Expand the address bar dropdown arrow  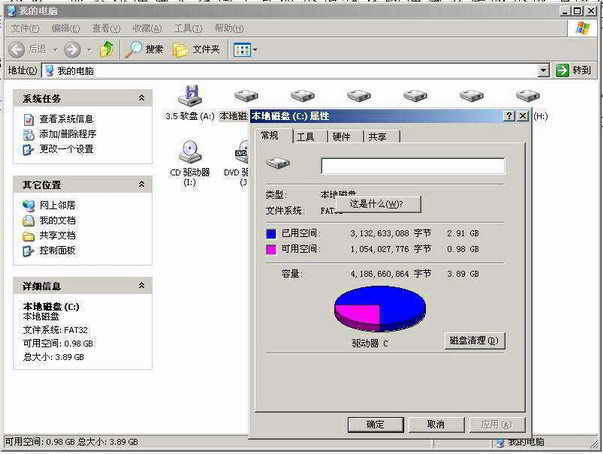(543, 71)
